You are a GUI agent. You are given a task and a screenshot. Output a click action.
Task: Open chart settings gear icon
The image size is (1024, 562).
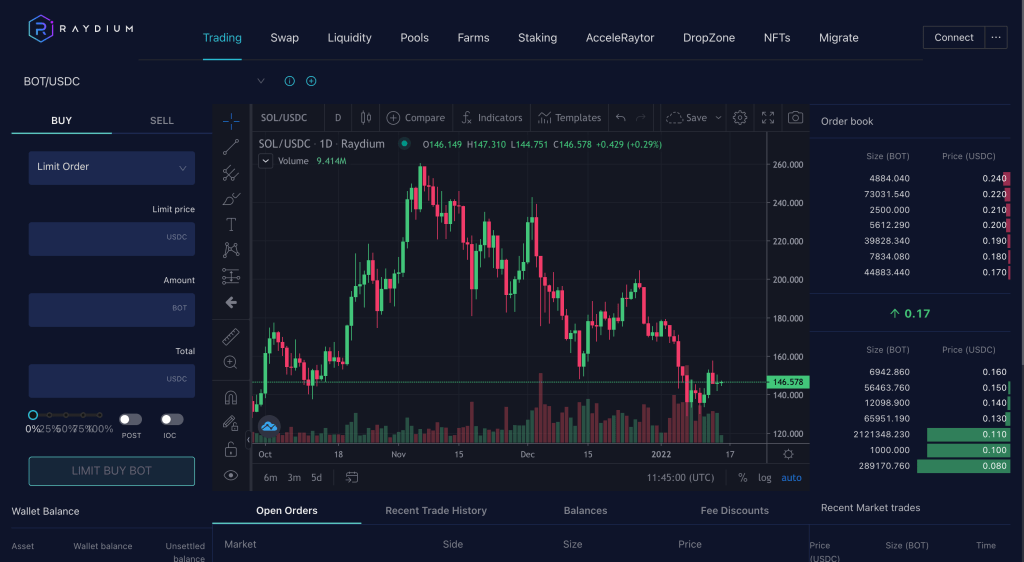pos(740,117)
